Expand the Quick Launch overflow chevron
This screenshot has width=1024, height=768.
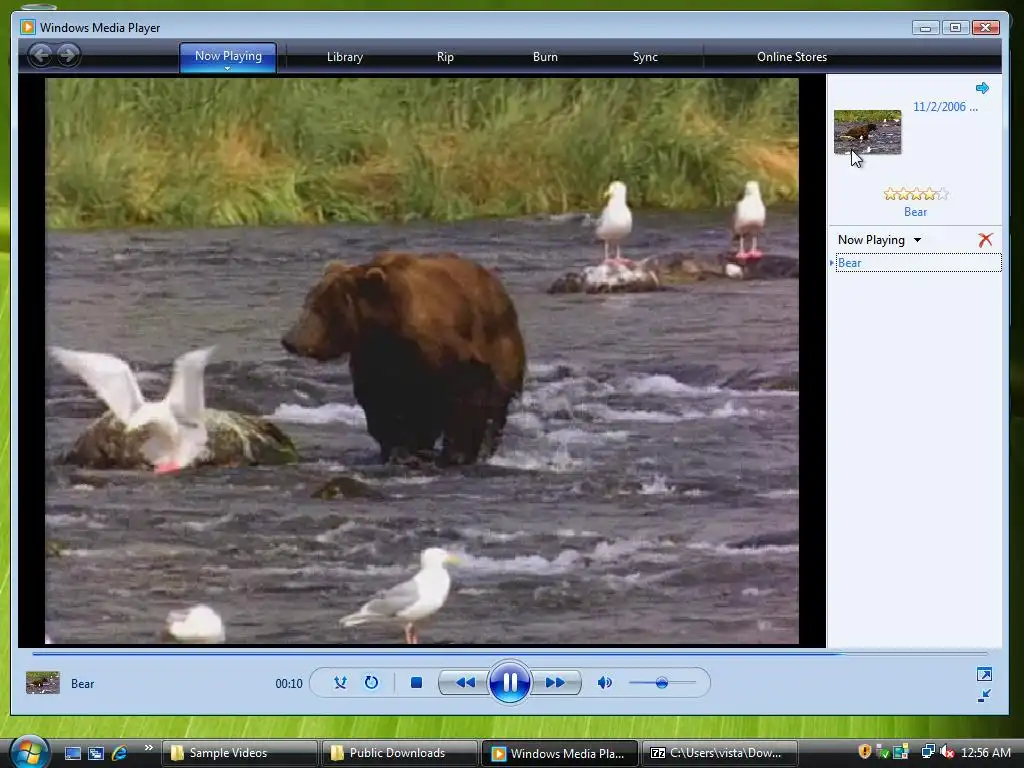coord(148,748)
